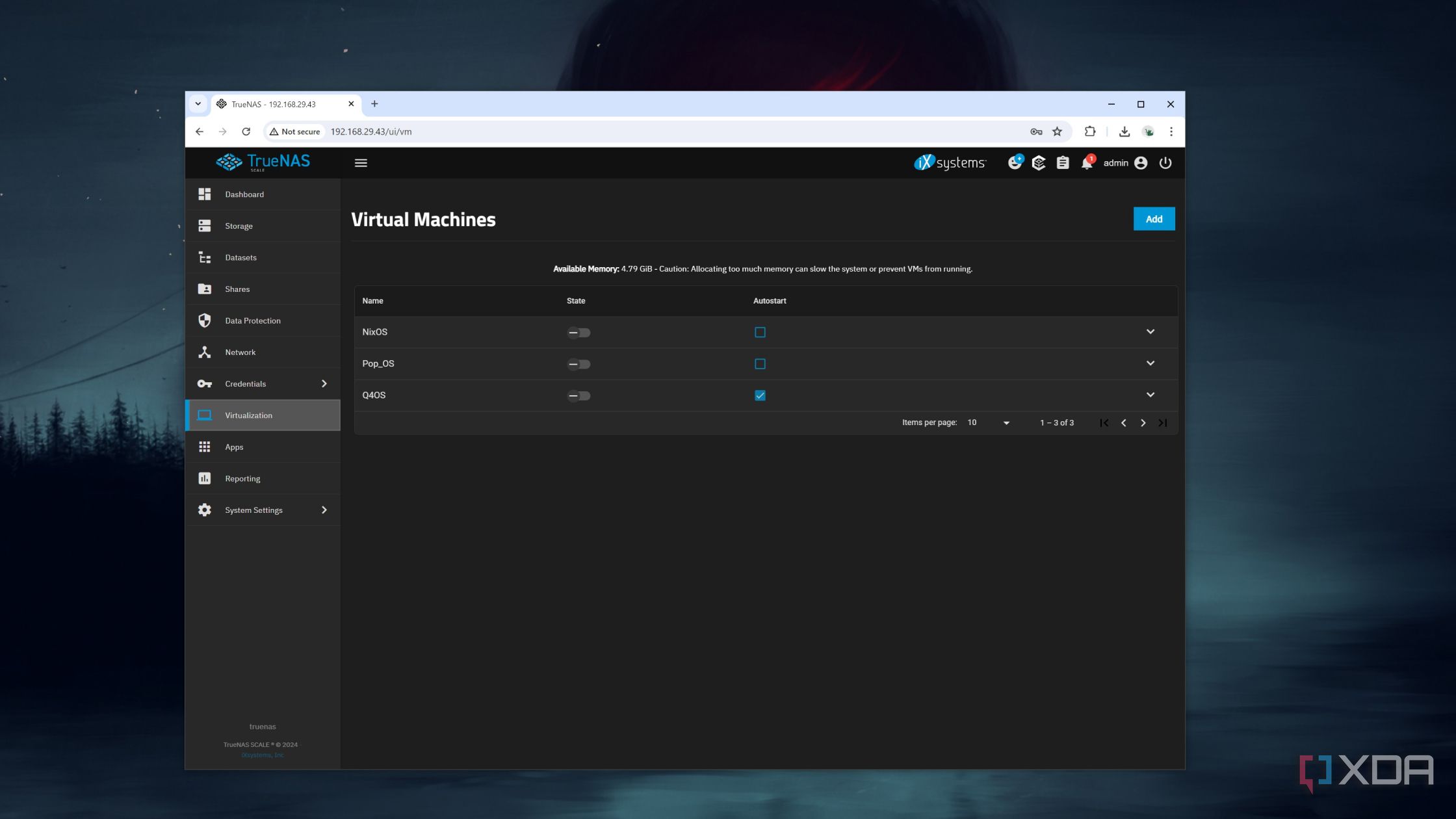Open a new browser tab
Image resolution: width=1456 pixels, height=819 pixels.
coord(374,104)
